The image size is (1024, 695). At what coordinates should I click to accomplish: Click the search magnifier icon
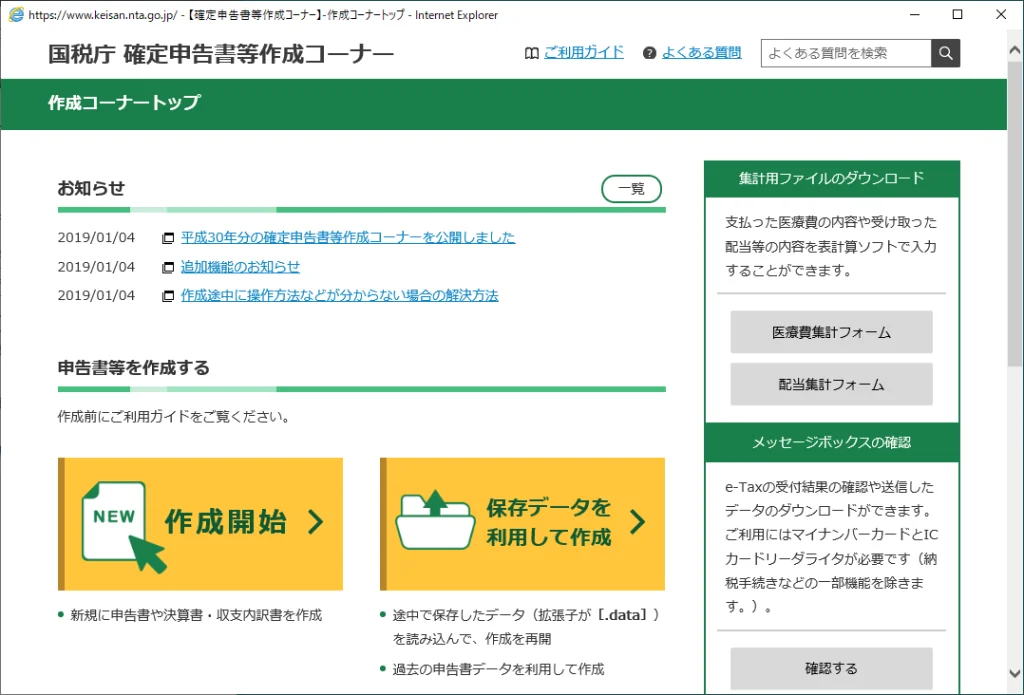(x=945, y=53)
